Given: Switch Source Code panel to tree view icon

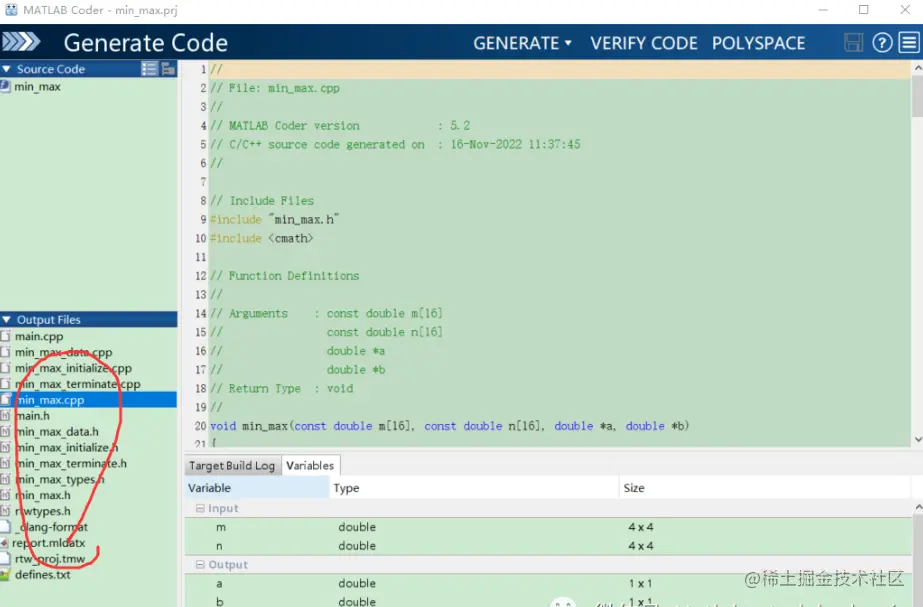Looking at the screenshot, I should pyautogui.click(x=168, y=69).
